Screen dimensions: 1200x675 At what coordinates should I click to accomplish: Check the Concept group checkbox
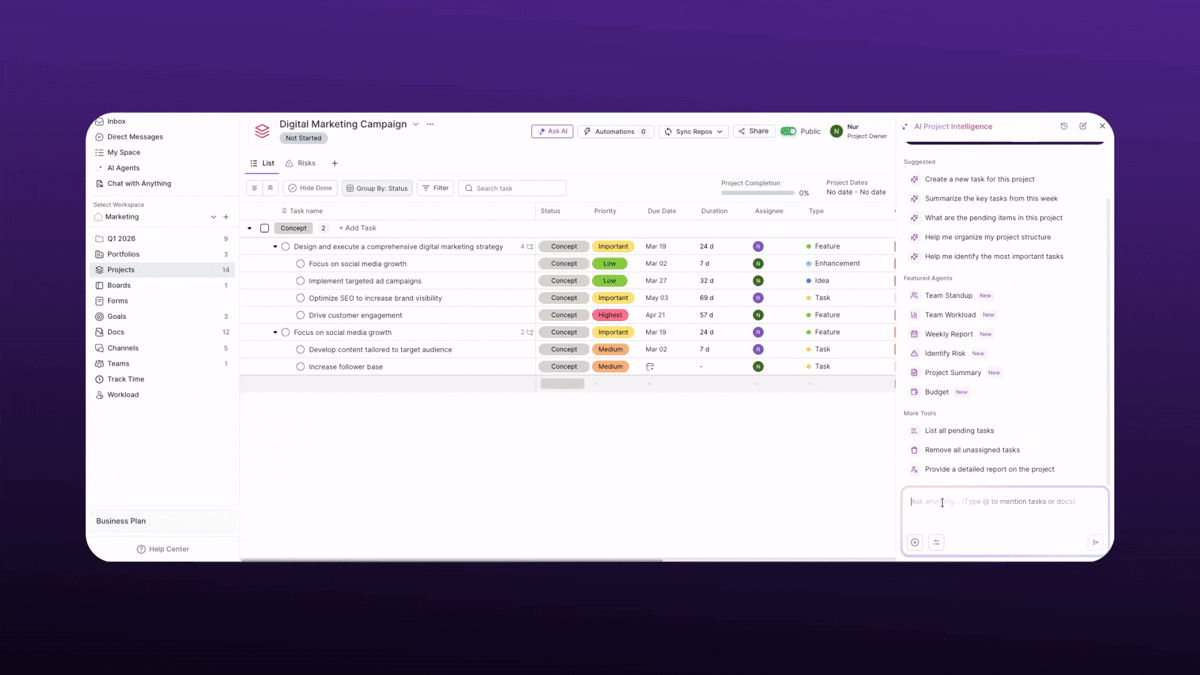coord(264,227)
